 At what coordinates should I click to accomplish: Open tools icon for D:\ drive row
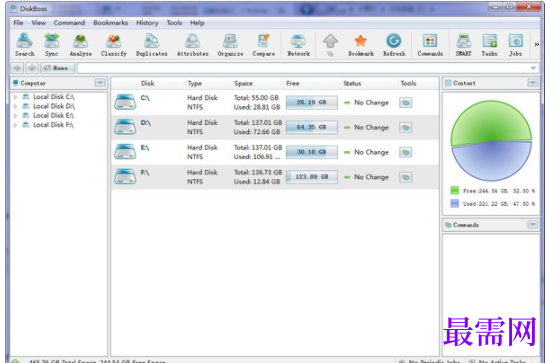(406, 127)
